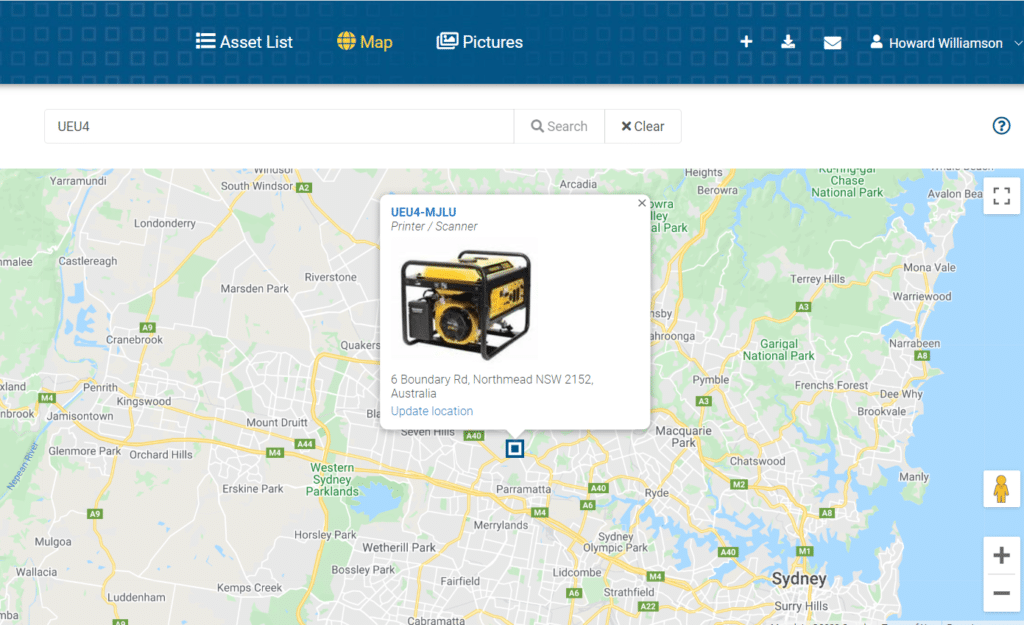Viewport: 1024px width, 625px height.
Task: Select the square asset marker on map
Action: (515, 449)
